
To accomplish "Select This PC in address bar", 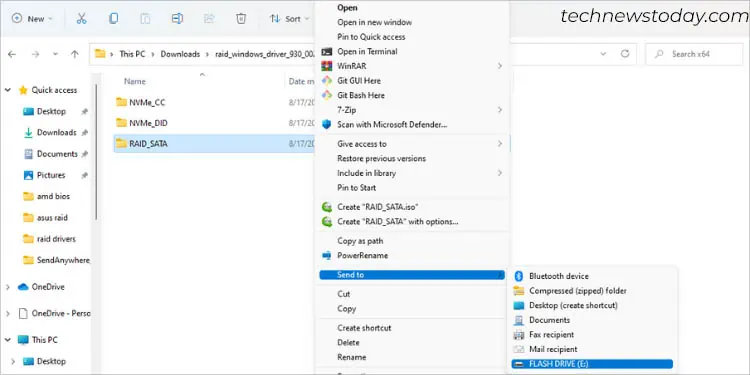I will pos(132,54).
